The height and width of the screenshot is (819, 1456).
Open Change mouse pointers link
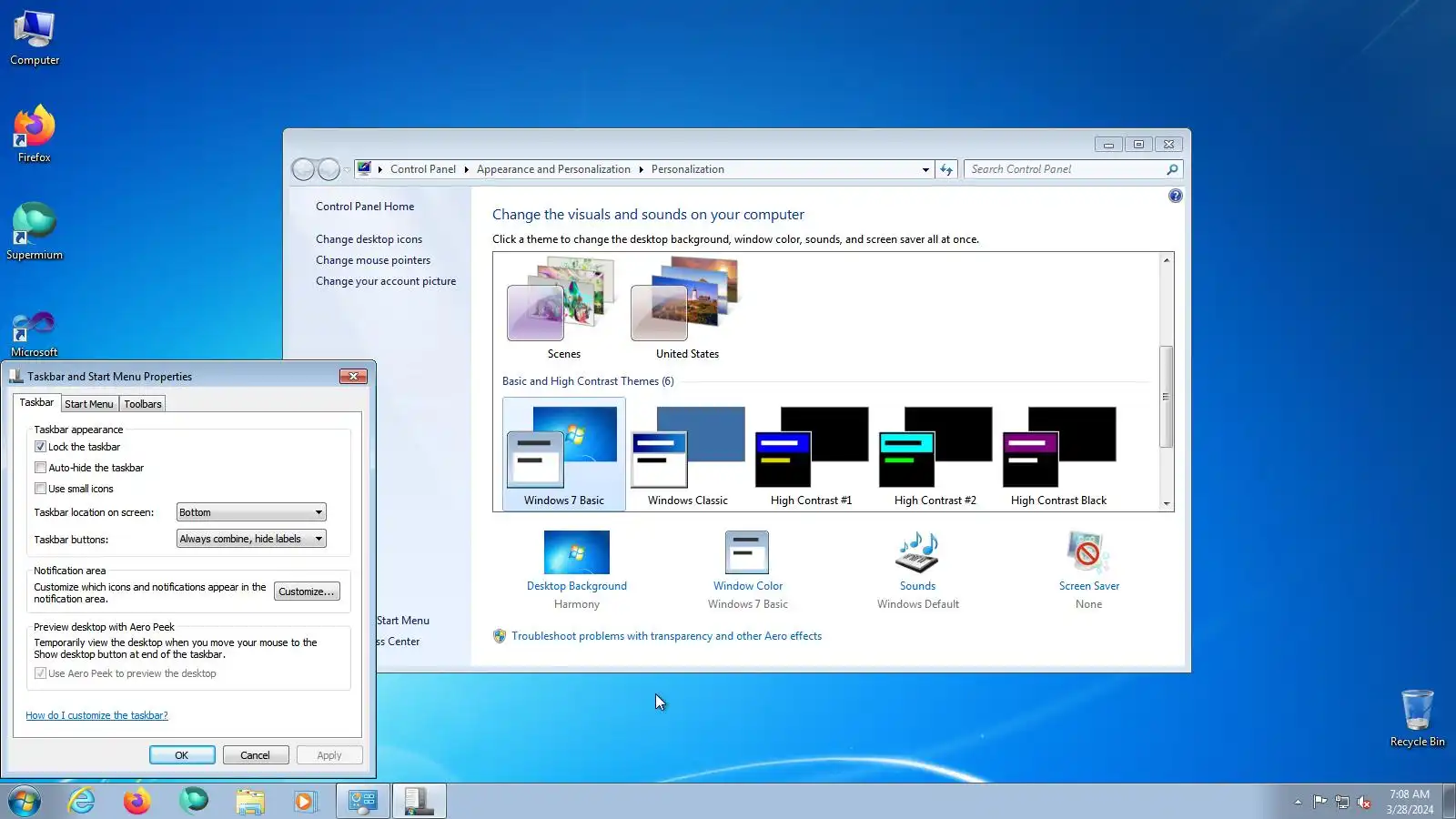click(373, 260)
